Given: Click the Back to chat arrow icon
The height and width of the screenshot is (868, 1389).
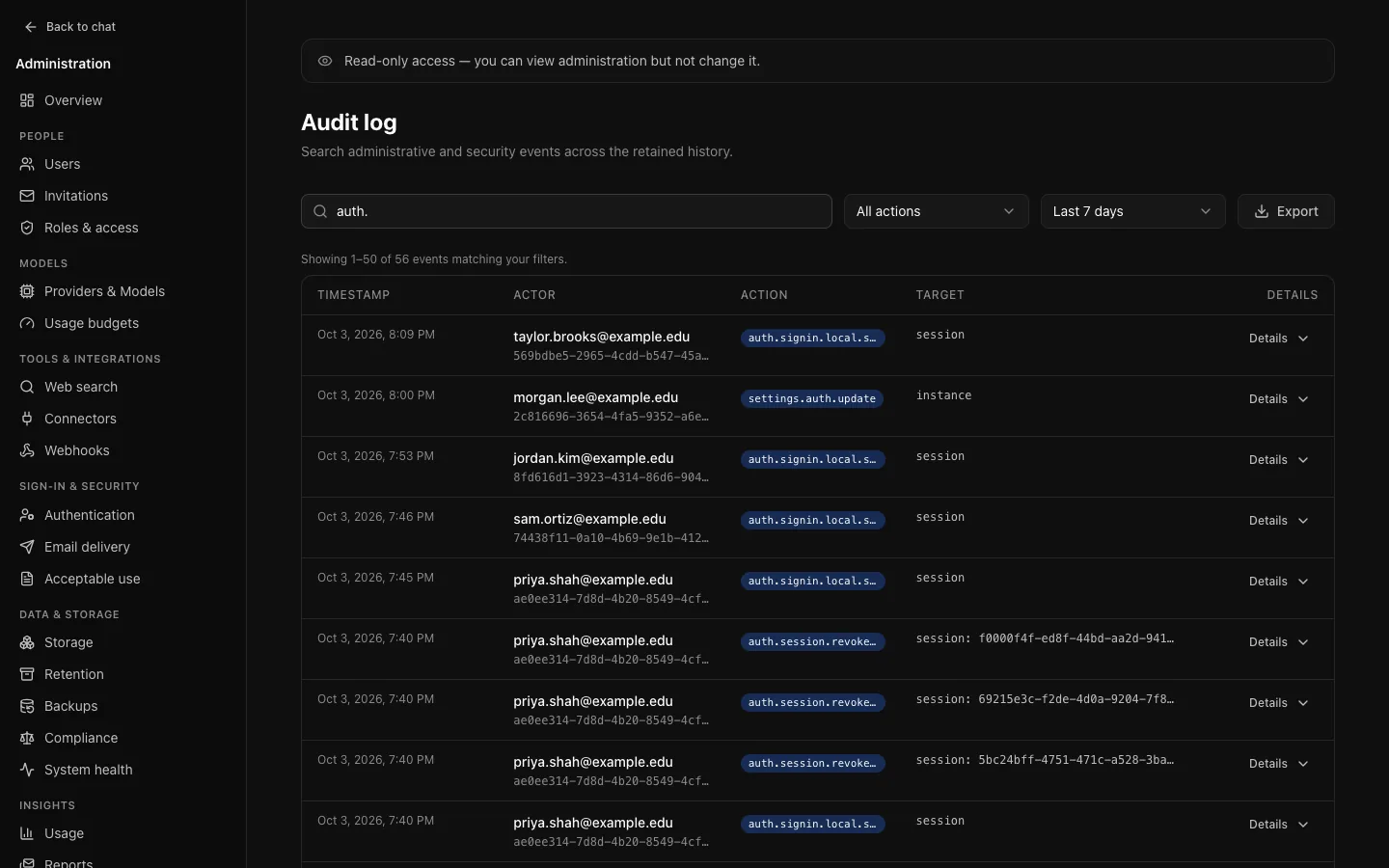Looking at the screenshot, I should 31,27.
